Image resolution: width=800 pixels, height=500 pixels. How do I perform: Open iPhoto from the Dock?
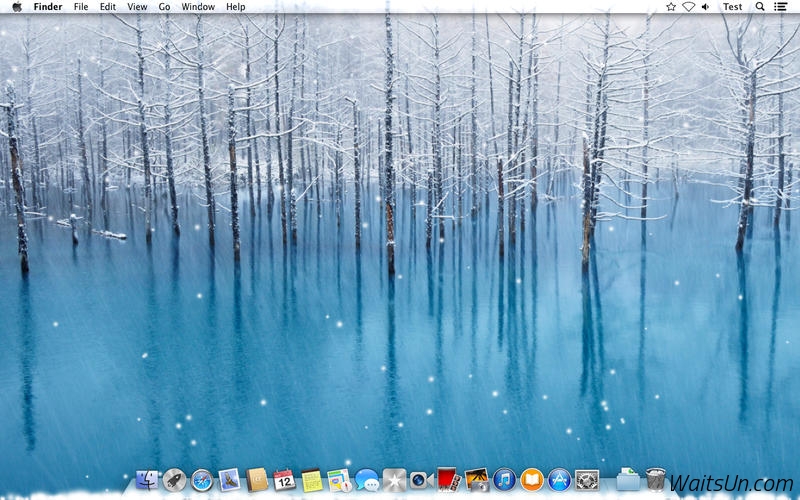477,480
